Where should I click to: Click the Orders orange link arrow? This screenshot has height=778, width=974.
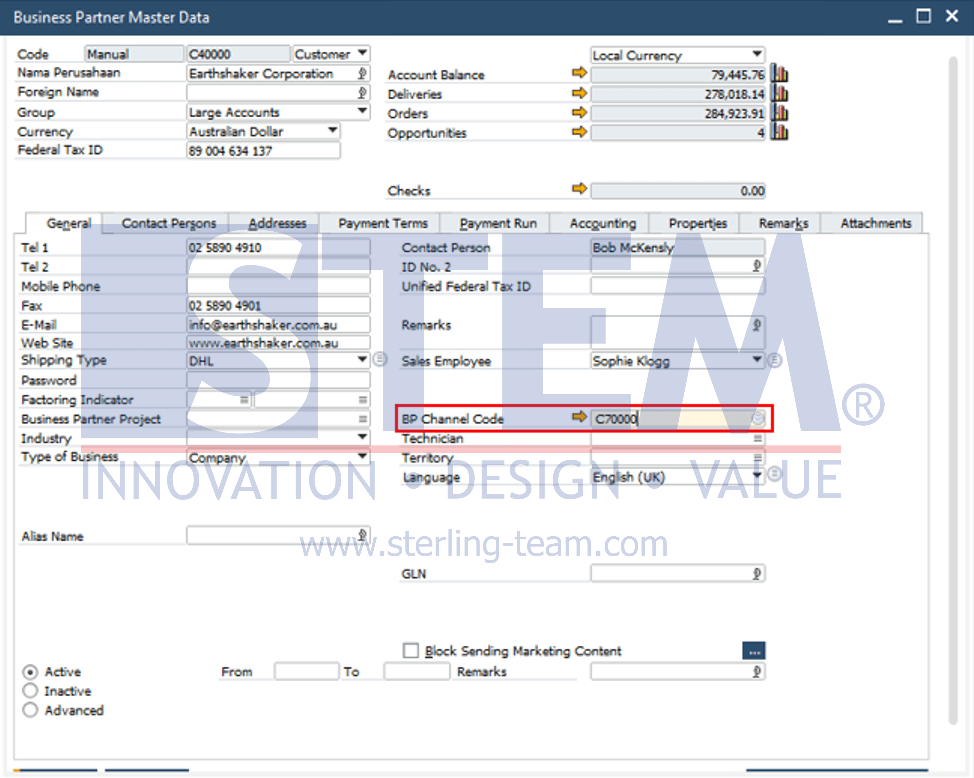579,112
